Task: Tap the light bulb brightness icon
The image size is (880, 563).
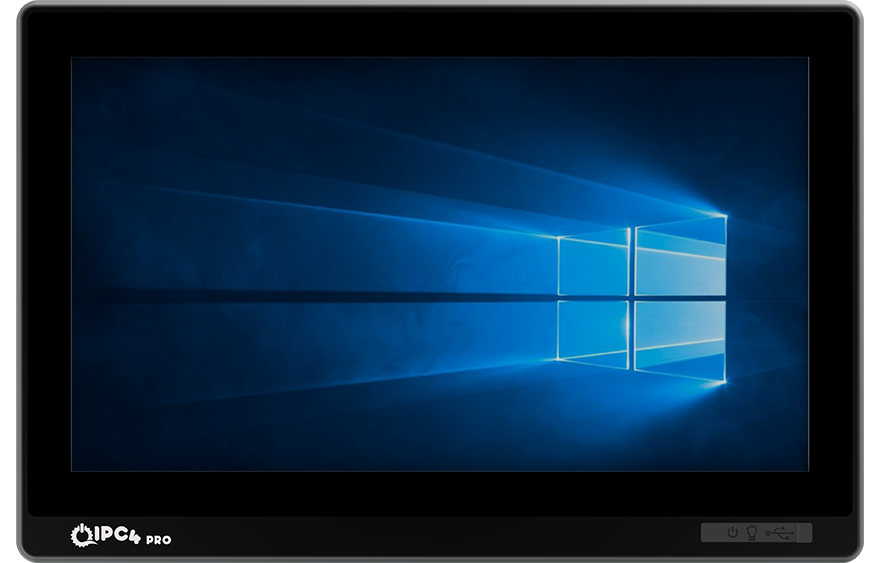Action: click(x=752, y=532)
